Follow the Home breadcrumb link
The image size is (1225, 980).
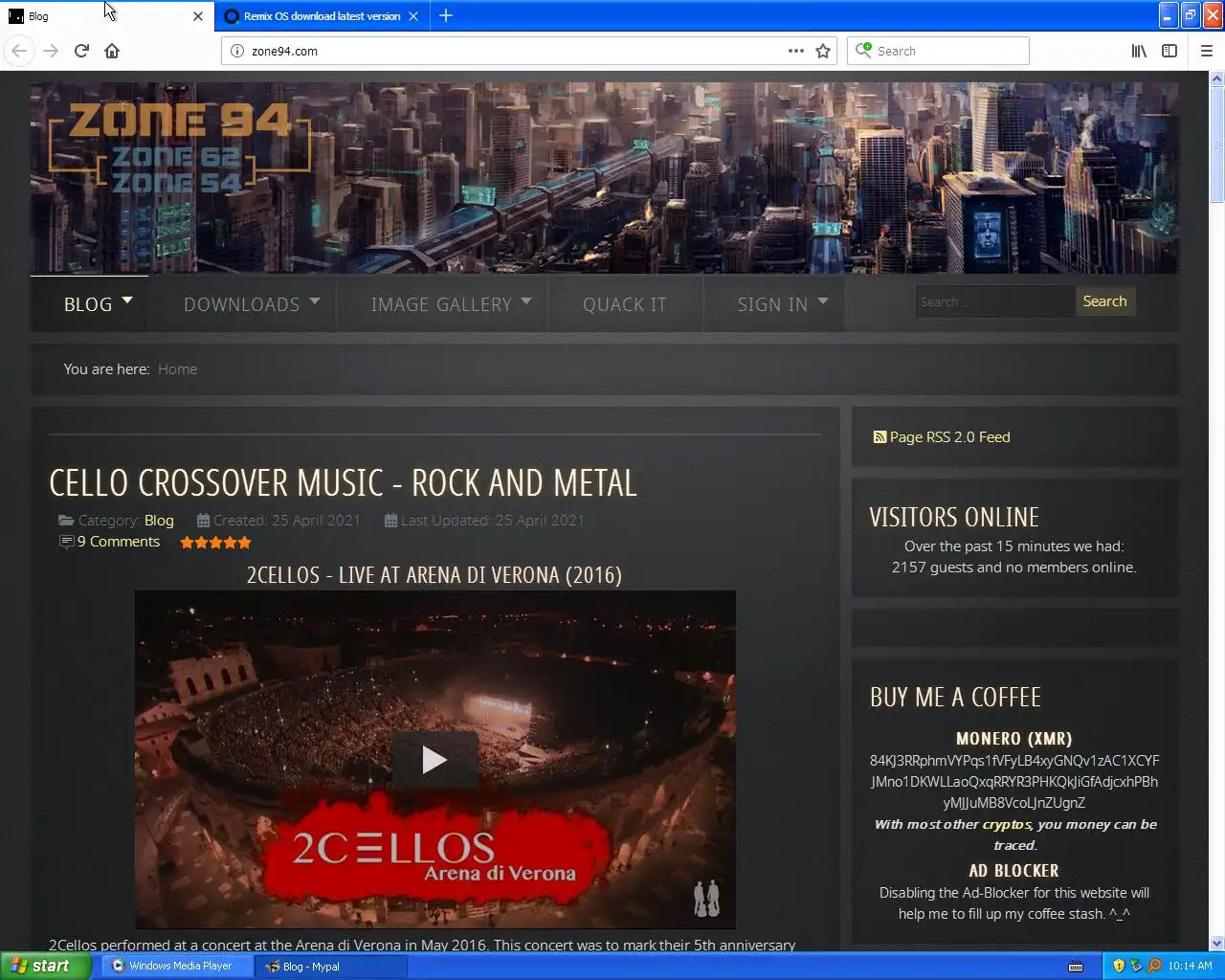point(178,369)
